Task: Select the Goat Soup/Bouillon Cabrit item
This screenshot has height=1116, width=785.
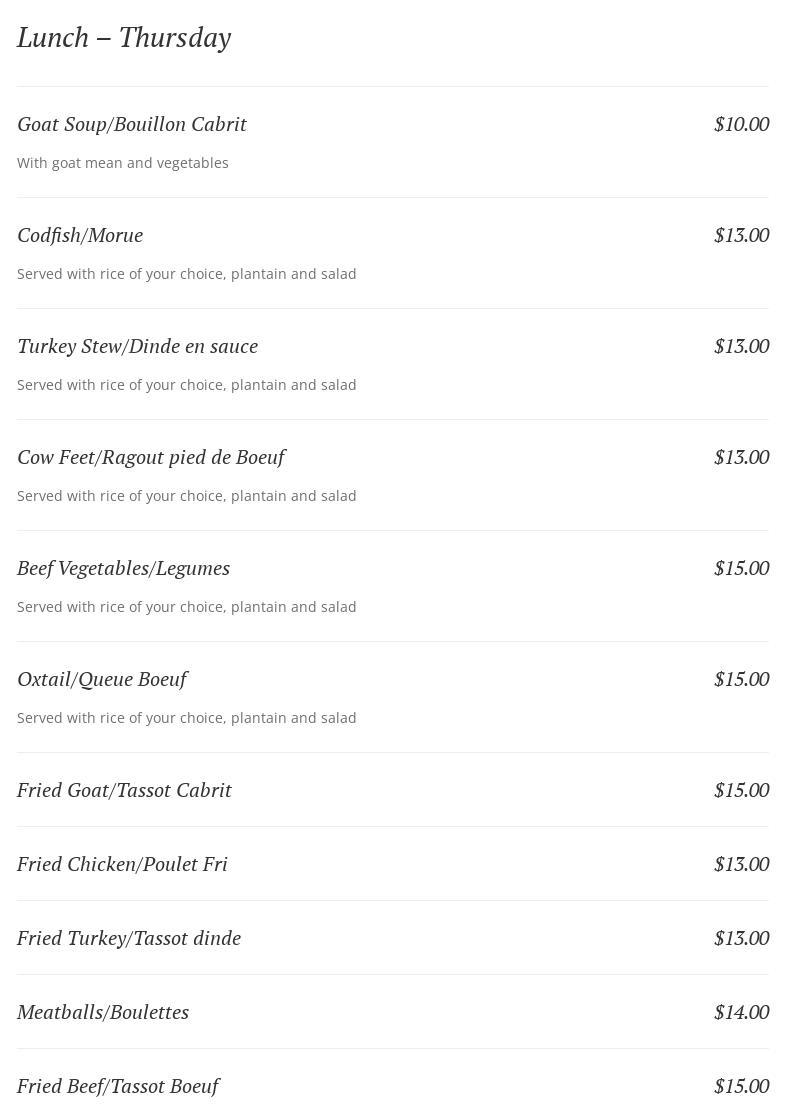Action: (132, 124)
